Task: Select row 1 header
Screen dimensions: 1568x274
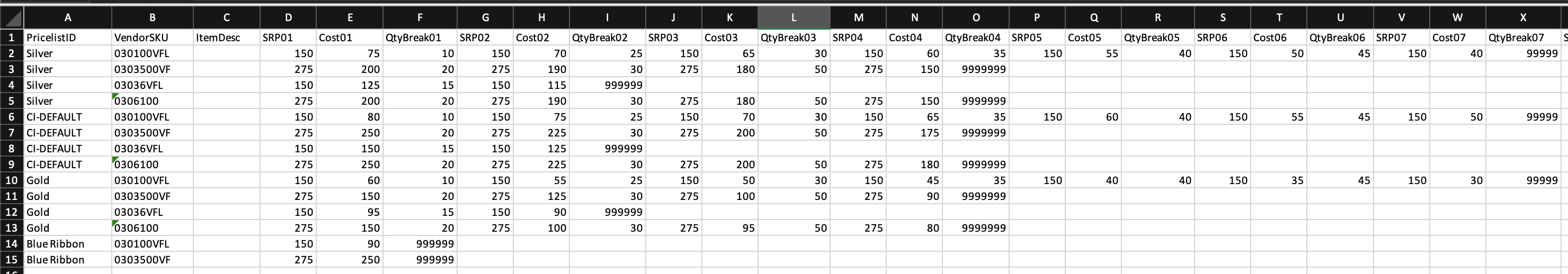Action: pyautogui.click(x=12, y=38)
